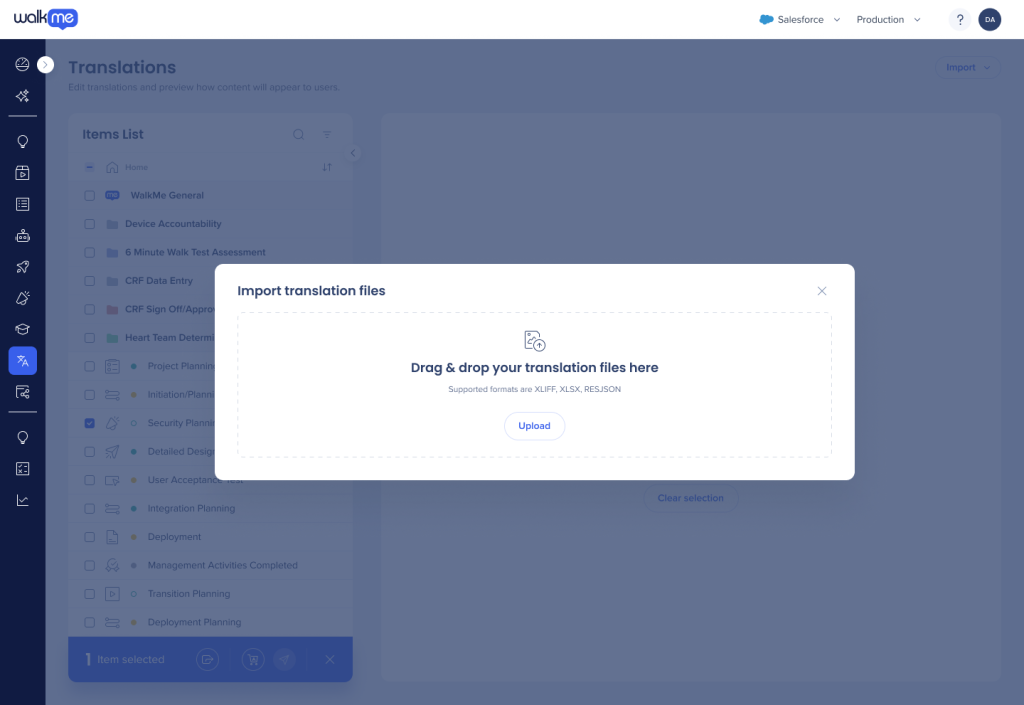Viewport: 1024px width, 705px height.
Task: Click the Upload button in the dialog
Action: [534, 426]
